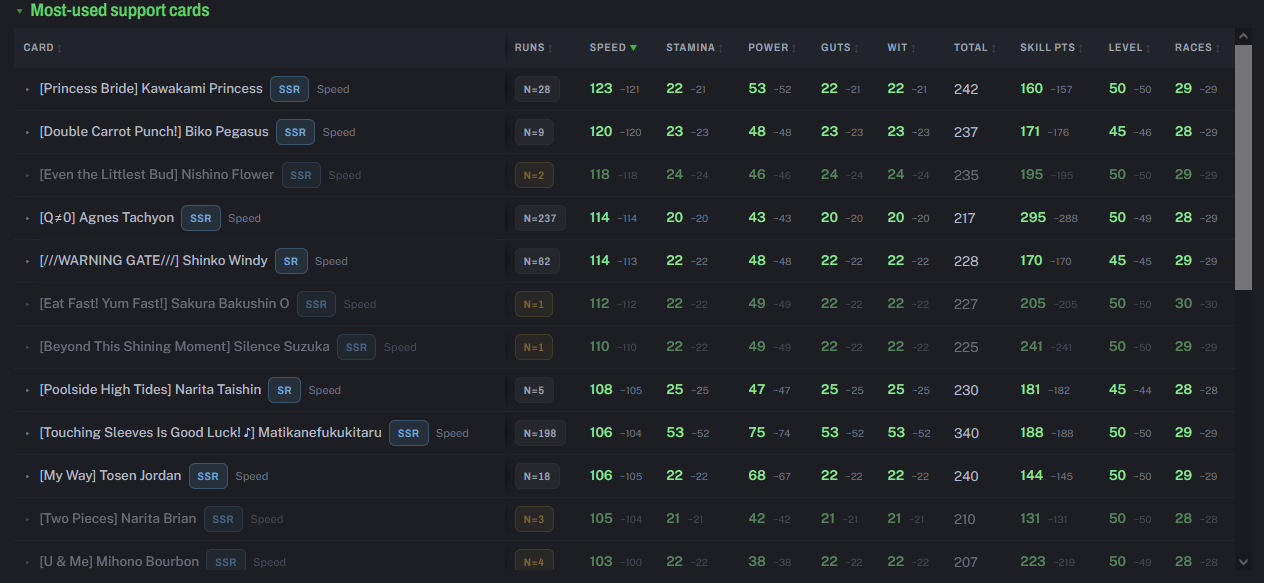
Task: Sort by the GUTS column header
Action: (x=841, y=48)
